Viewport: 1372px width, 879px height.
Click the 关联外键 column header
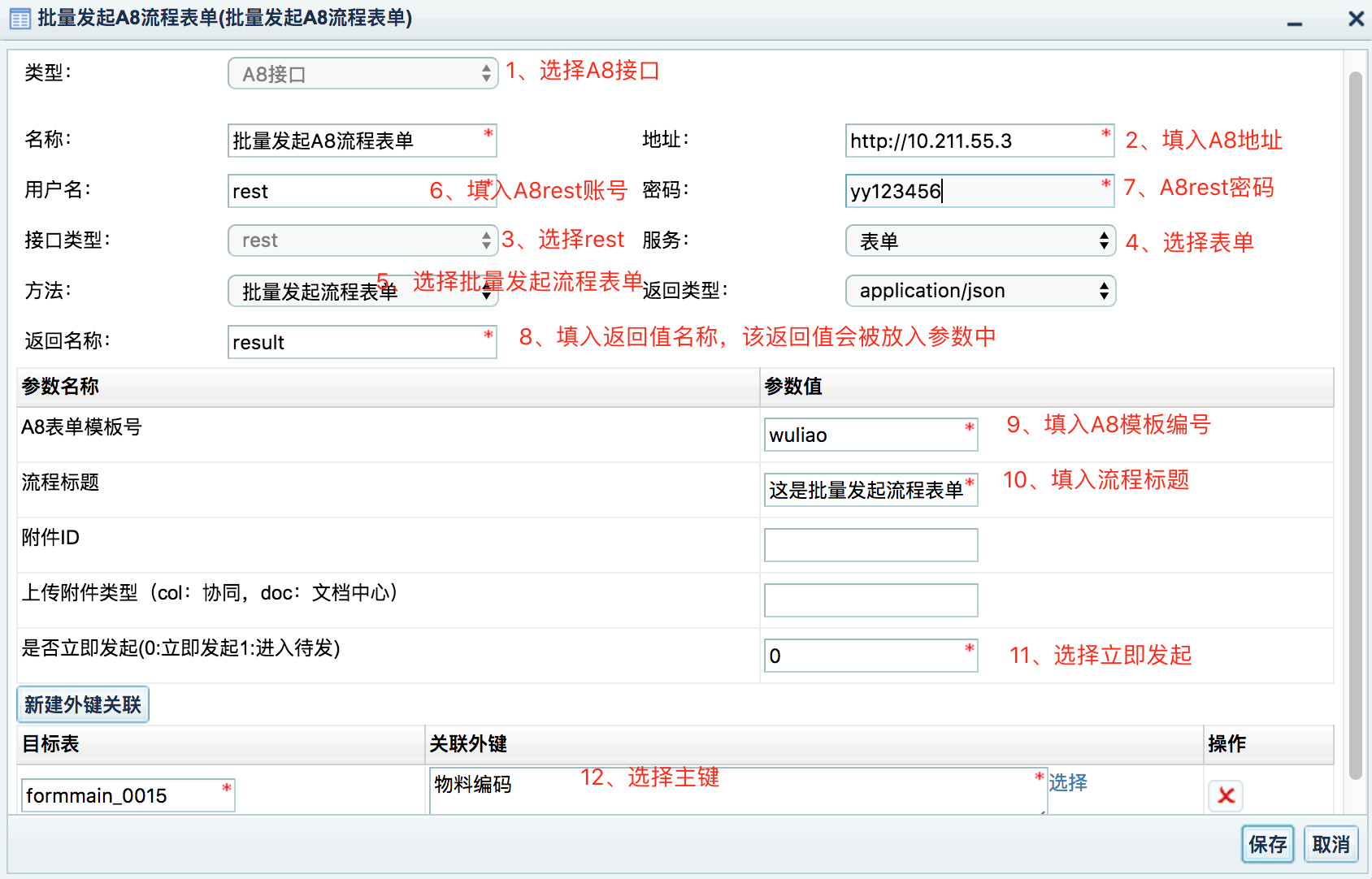click(x=814, y=744)
